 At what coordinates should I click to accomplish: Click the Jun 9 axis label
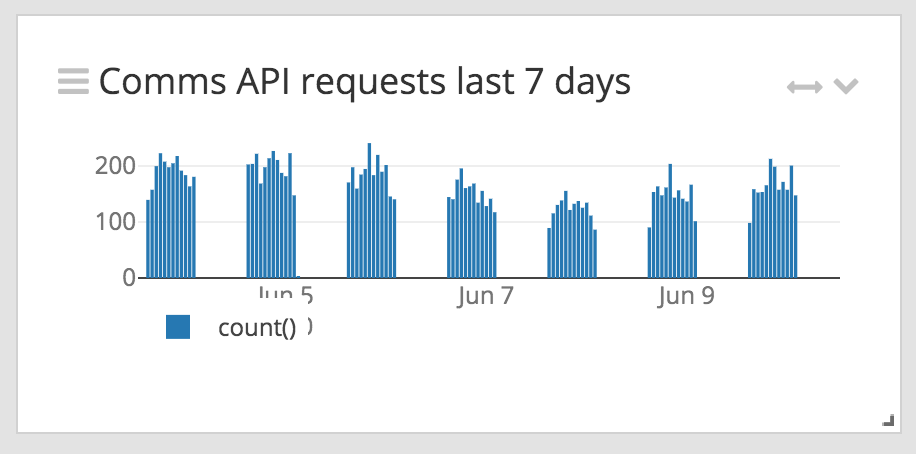click(x=686, y=296)
